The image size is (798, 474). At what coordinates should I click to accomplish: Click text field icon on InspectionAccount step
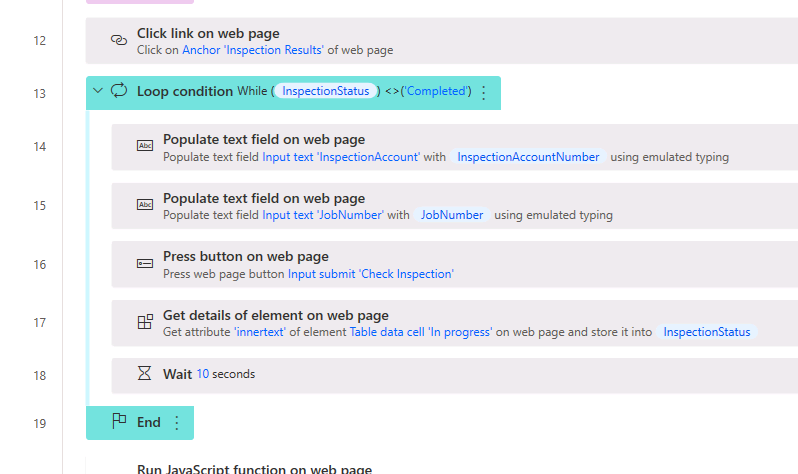145,147
